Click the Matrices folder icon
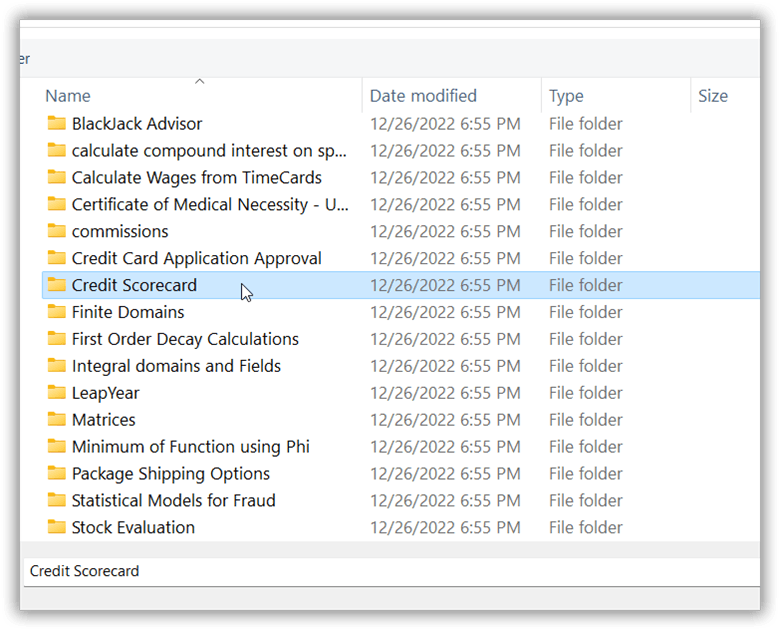780x630 pixels. point(56,420)
